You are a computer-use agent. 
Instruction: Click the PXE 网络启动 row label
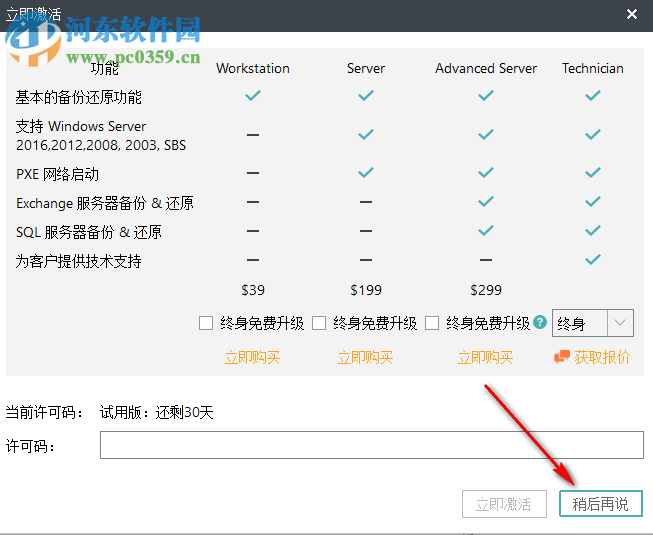[x=57, y=174]
